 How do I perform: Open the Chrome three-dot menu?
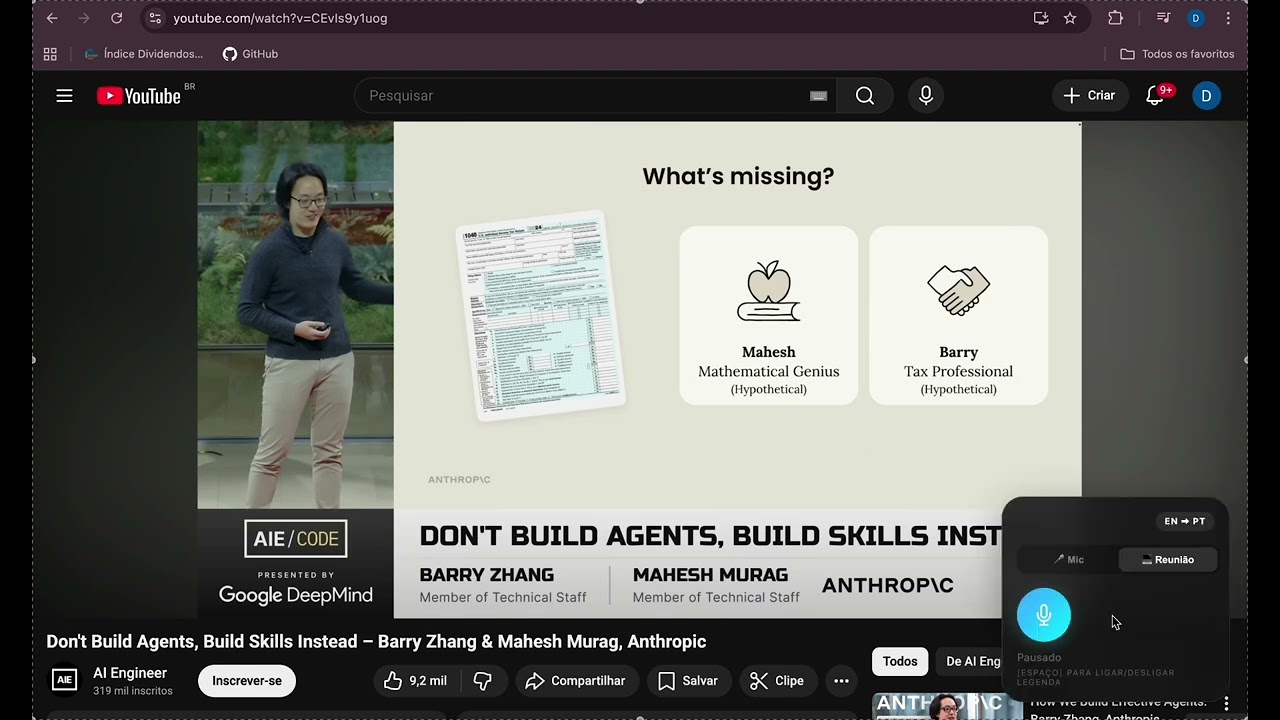(1228, 18)
